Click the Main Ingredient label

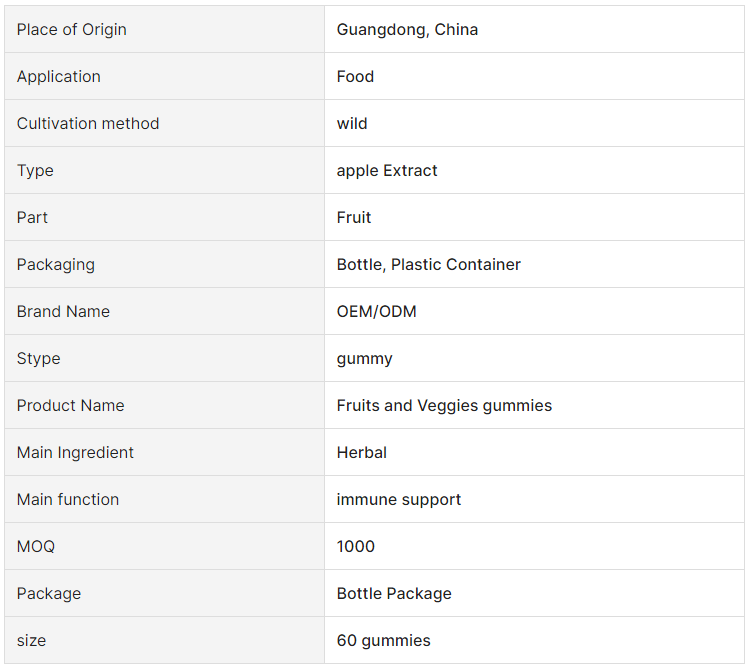click(75, 453)
